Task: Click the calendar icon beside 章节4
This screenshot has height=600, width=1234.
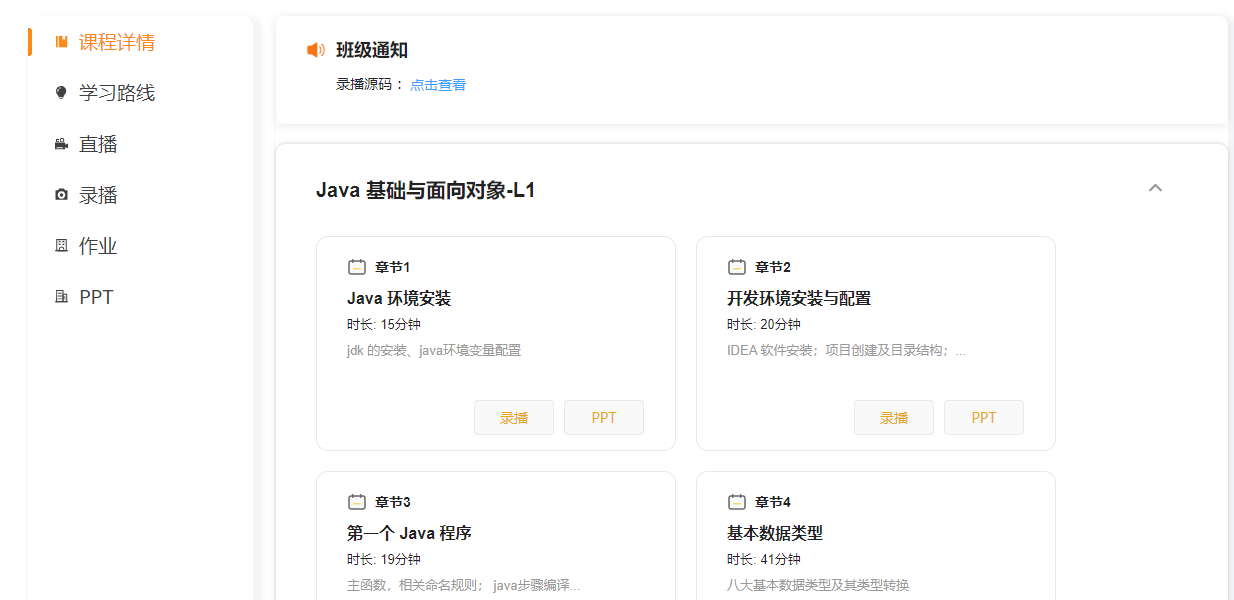Action: pos(737,502)
